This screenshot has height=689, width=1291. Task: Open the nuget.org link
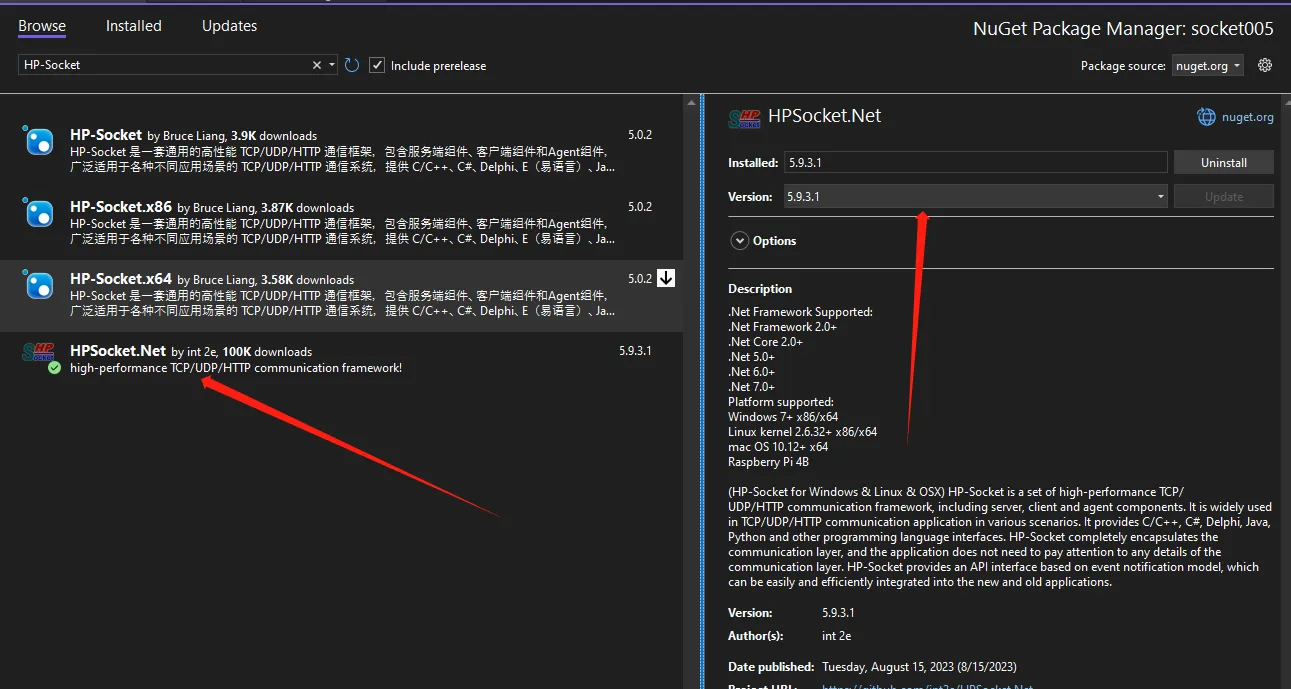point(1248,117)
